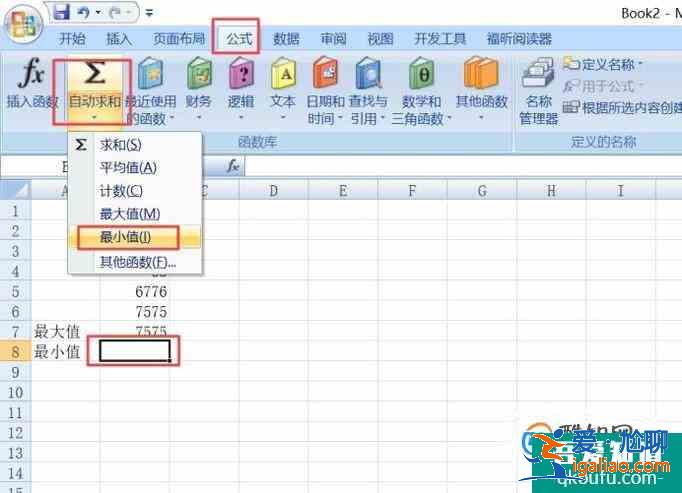Viewport: 682px width, 493px height.
Task: Click cell containing 6776
Action: pos(135,291)
